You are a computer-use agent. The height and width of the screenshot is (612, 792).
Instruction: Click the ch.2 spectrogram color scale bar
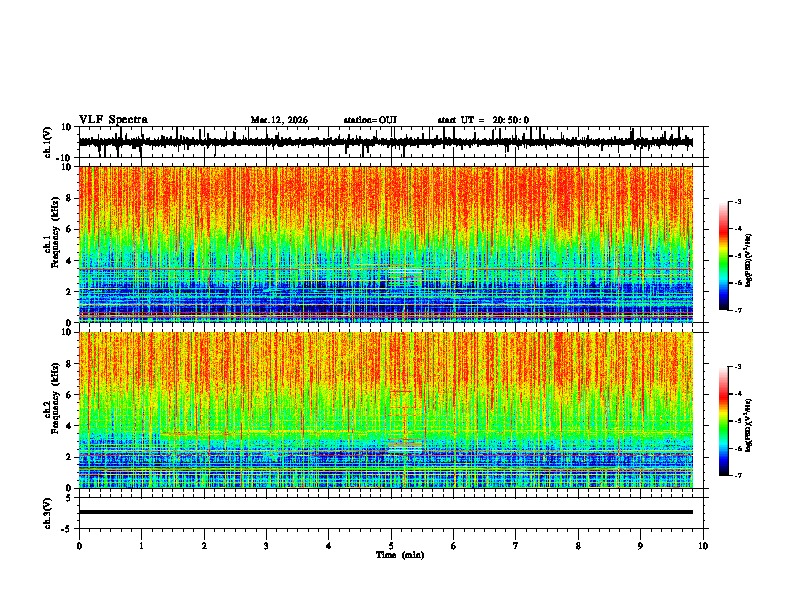[724, 421]
